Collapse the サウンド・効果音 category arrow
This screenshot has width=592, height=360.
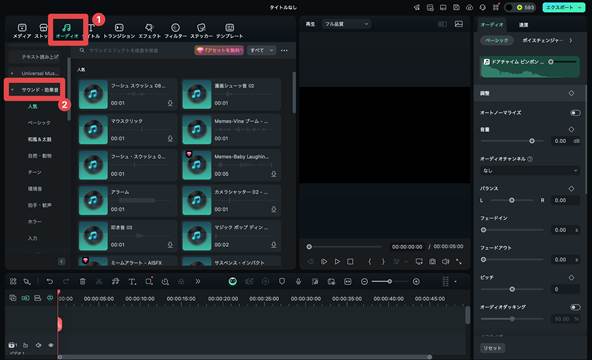coord(12,90)
